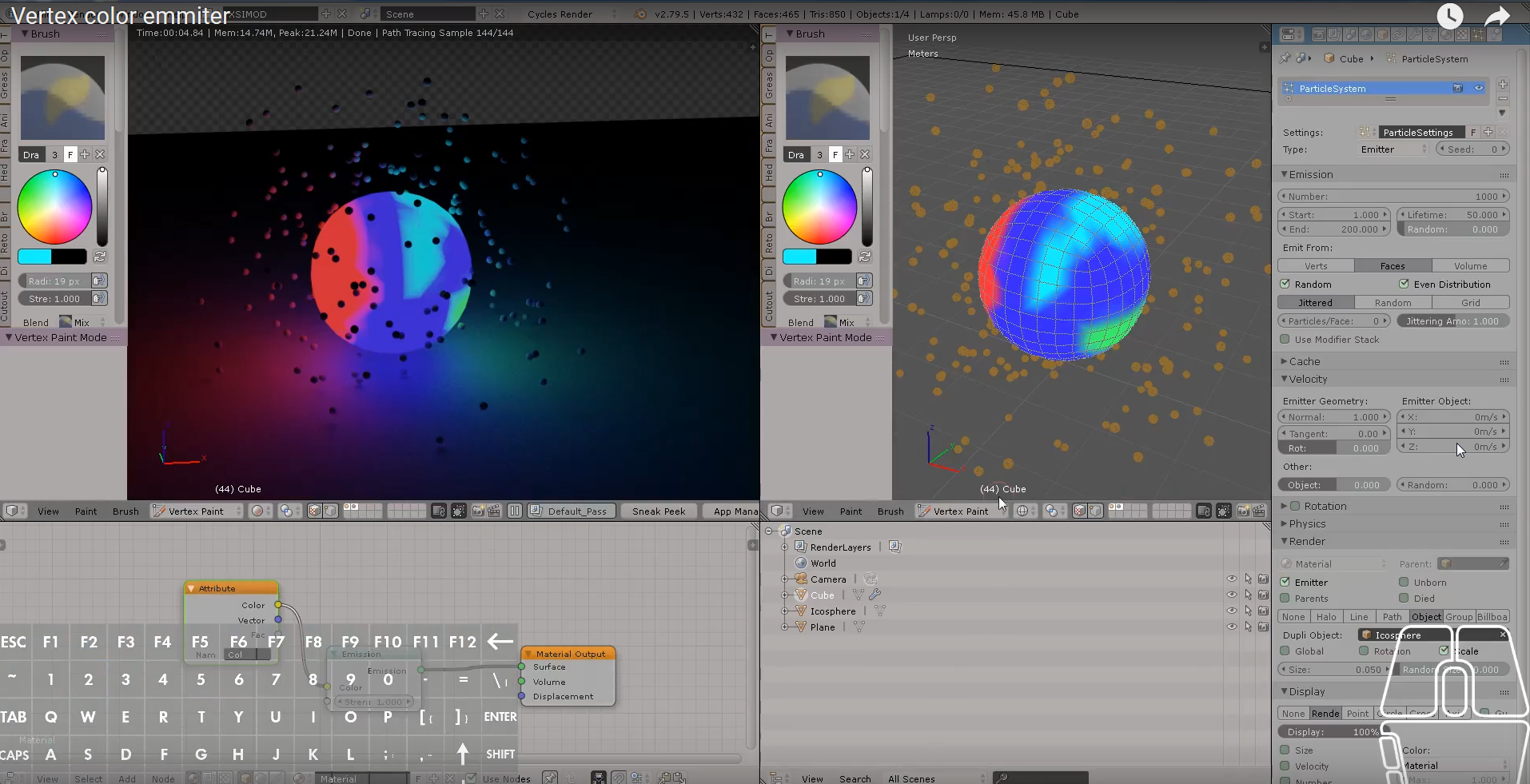
Task: Swap brush colors in left Brush panel
Action: [100, 257]
